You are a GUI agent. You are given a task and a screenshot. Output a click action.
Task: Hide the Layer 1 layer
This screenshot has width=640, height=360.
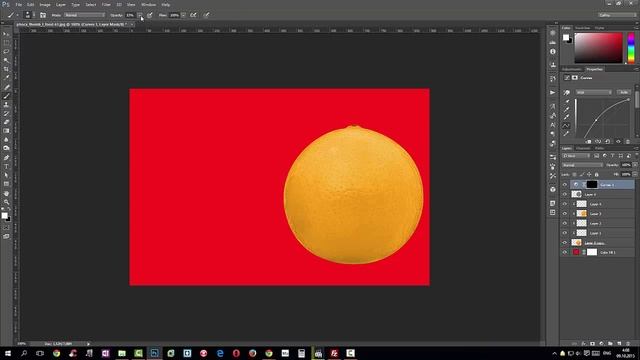pyautogui.click(x=565, y=233)
